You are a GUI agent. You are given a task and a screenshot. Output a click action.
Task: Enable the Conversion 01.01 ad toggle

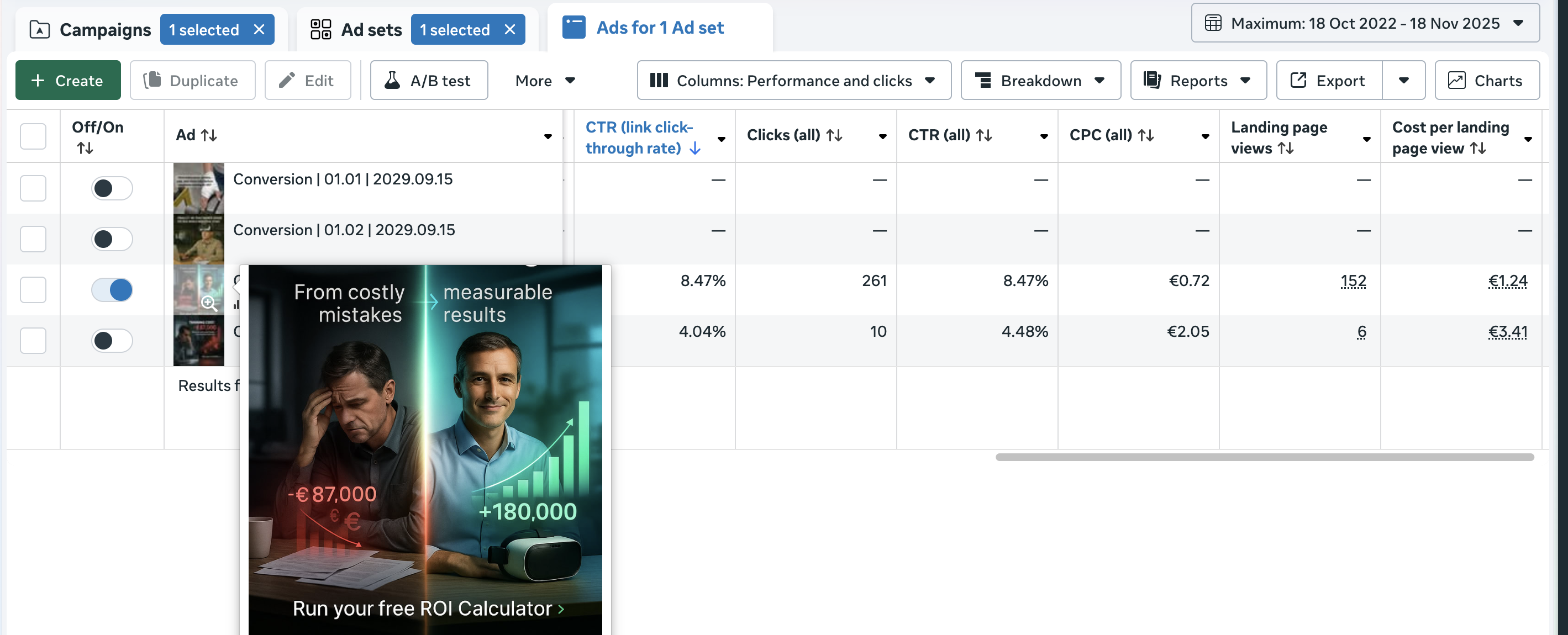pos(112,188)
